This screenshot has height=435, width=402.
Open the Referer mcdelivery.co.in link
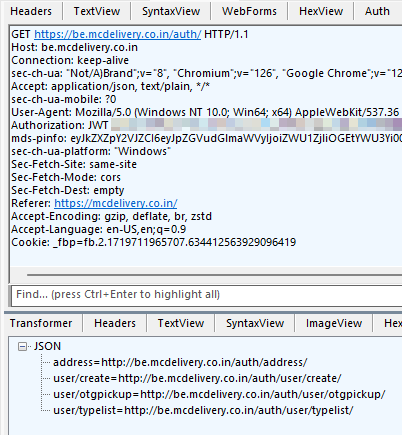point(116,203)
